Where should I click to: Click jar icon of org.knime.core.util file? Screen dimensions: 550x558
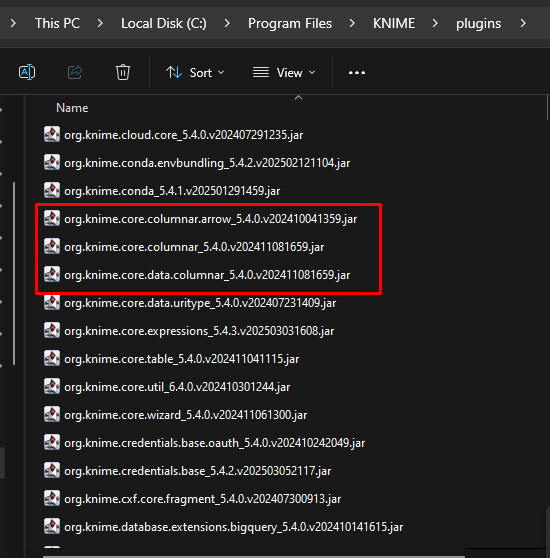click(x=52, y=386)
